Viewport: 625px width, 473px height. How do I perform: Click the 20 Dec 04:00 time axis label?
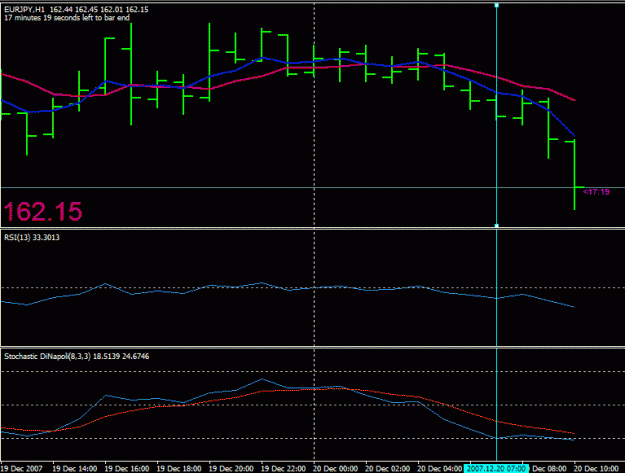pyautogui.click(x=440, y=469)
